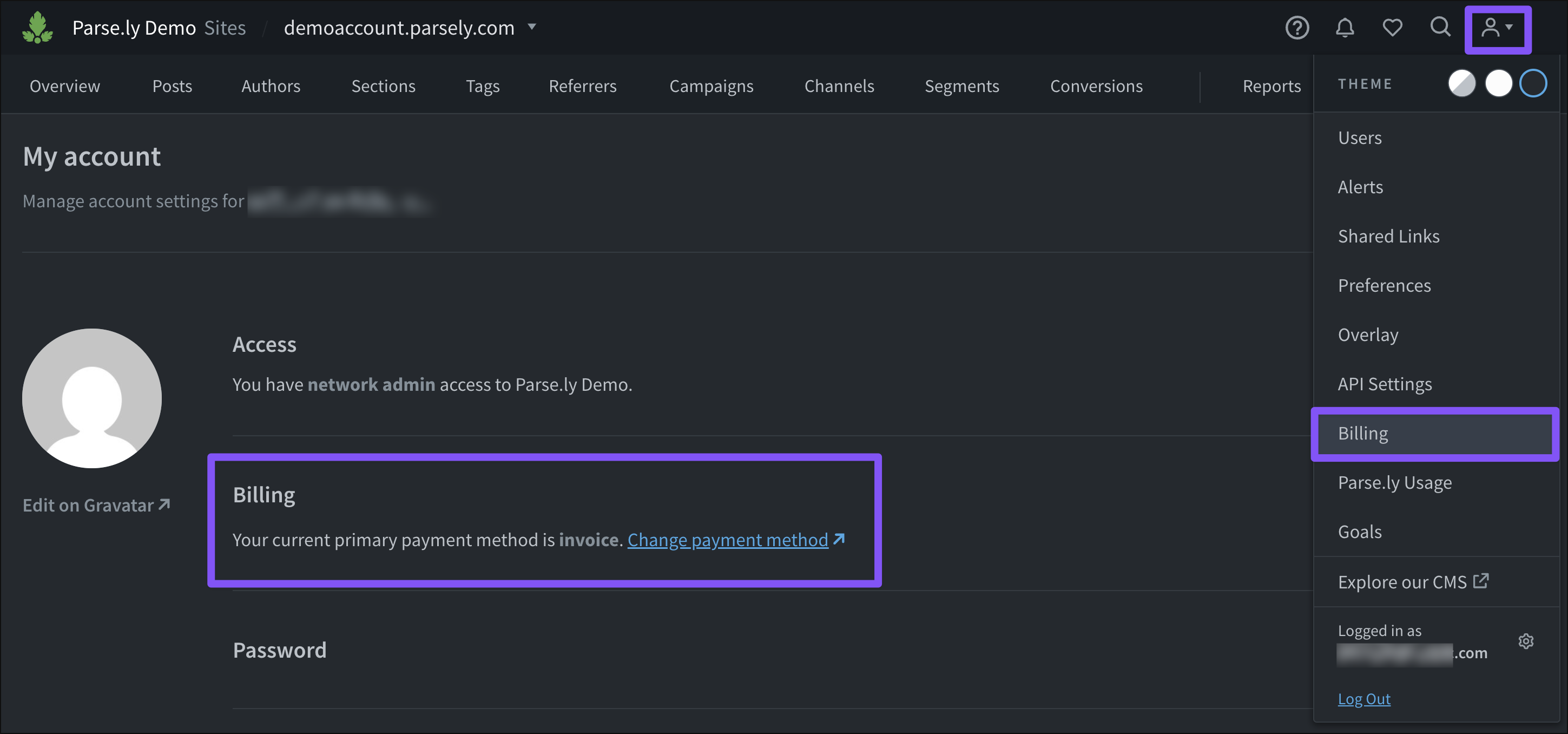Select Parse.ly Usage in the account menu

[1436, 483]
